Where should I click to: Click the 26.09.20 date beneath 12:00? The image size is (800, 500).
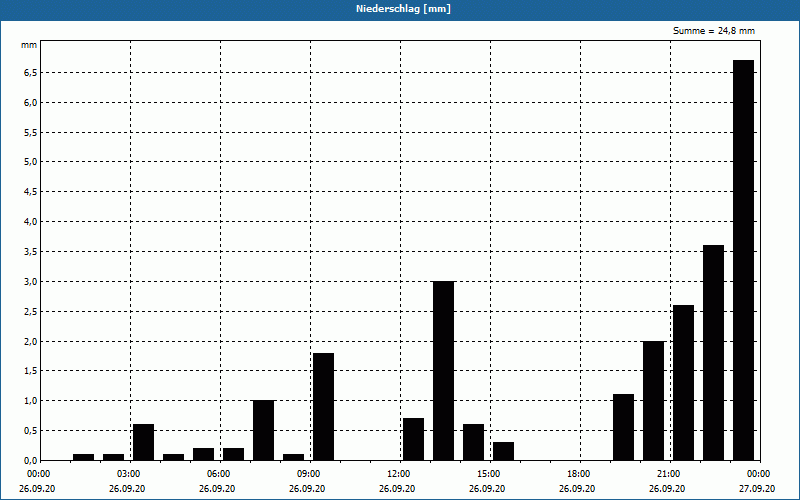[x=396, y=488]
